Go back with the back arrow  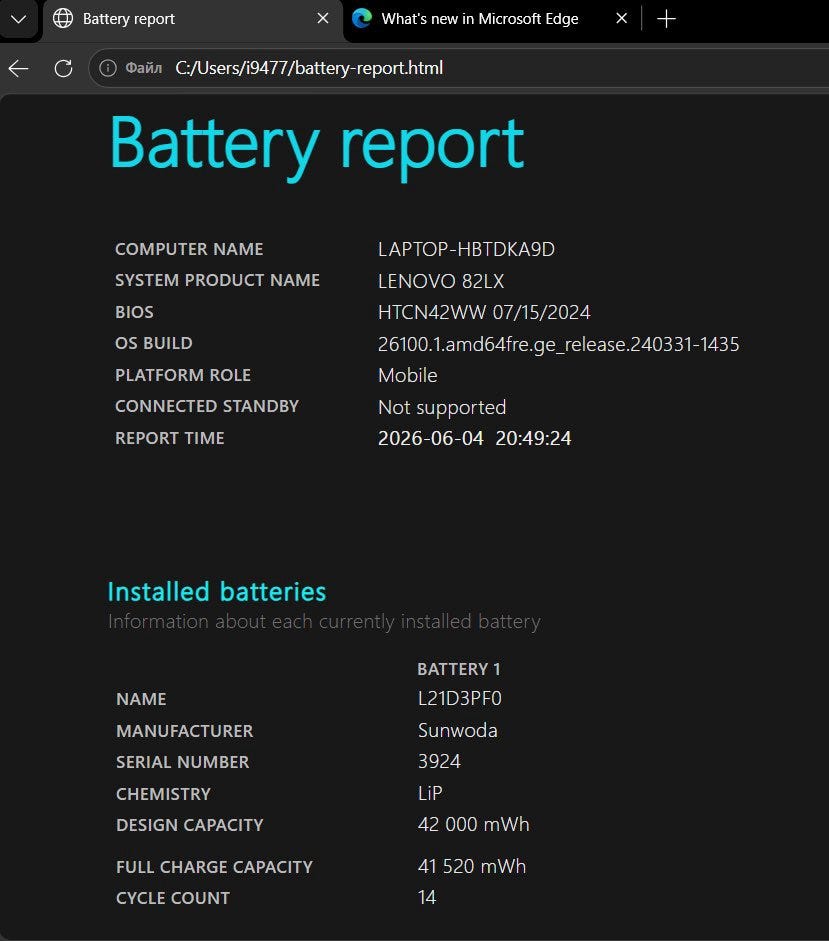coord(19,68)
